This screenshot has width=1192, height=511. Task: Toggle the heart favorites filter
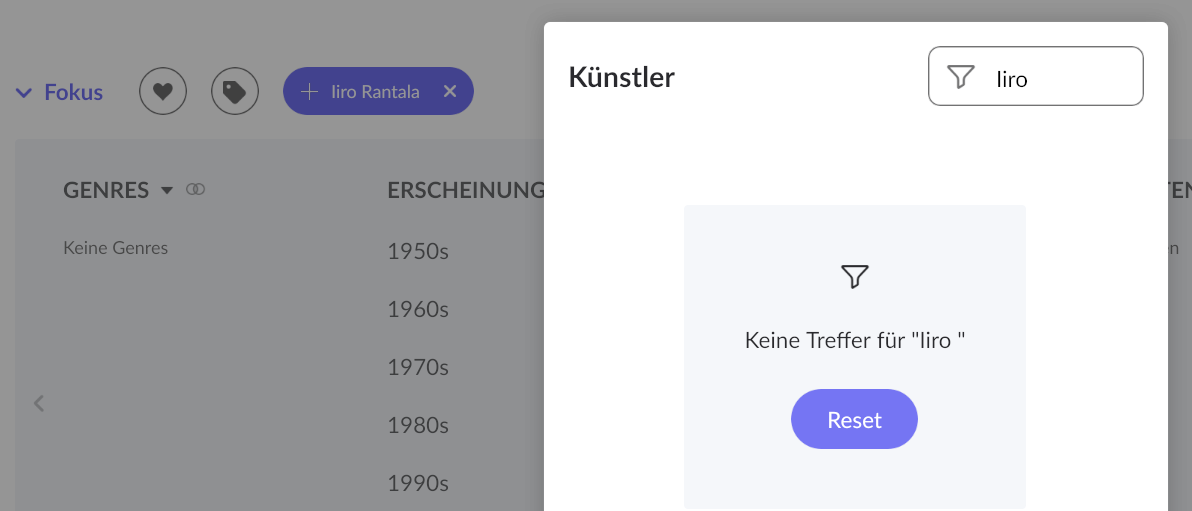point(163,92)
